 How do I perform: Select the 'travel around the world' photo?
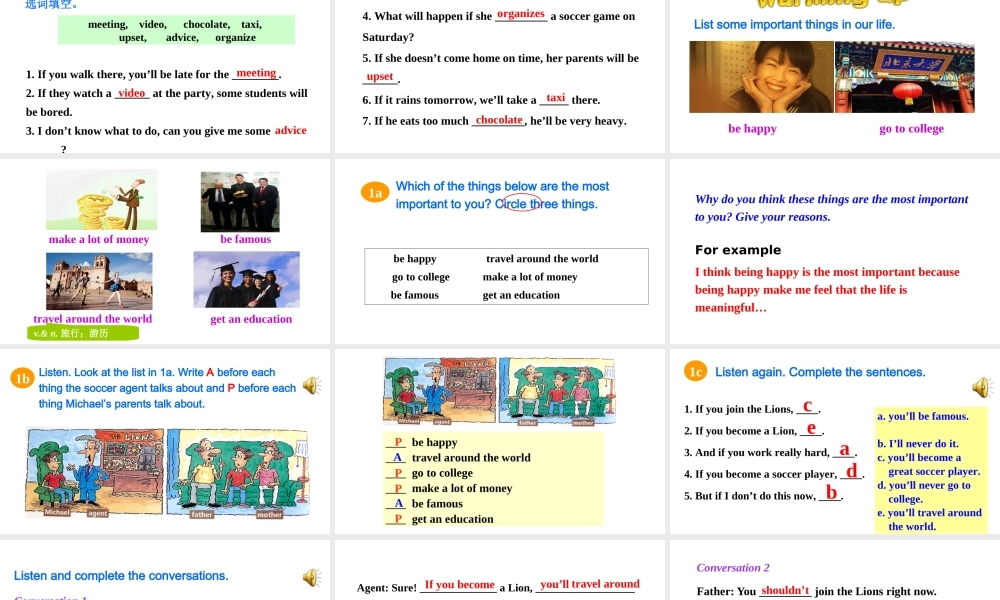point(99,281)
